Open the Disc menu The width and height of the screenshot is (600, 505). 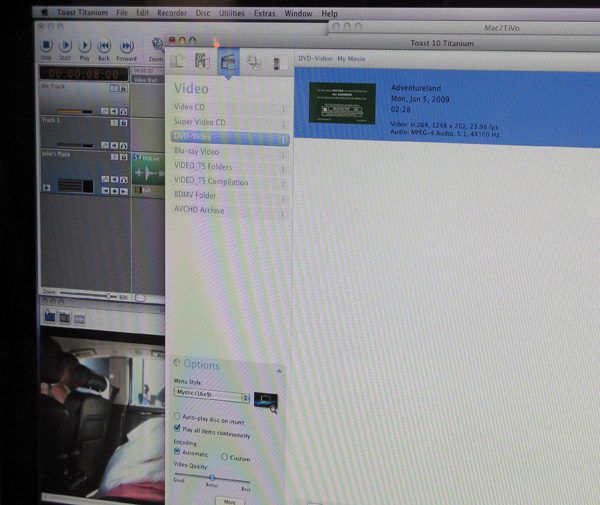tap(203, 13)
